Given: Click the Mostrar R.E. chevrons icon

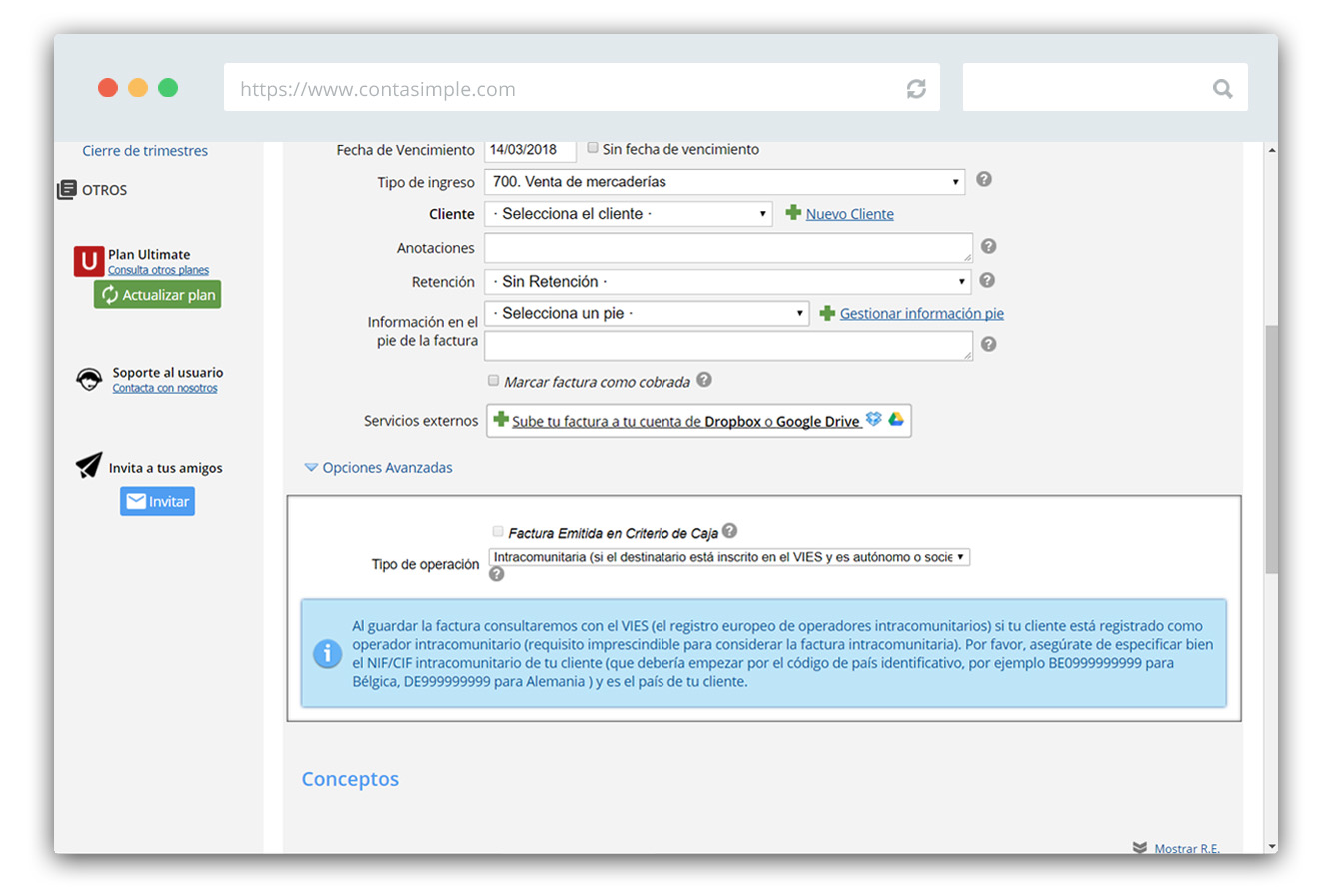Looking at the screenshot, I should (x=1140, y=848).
